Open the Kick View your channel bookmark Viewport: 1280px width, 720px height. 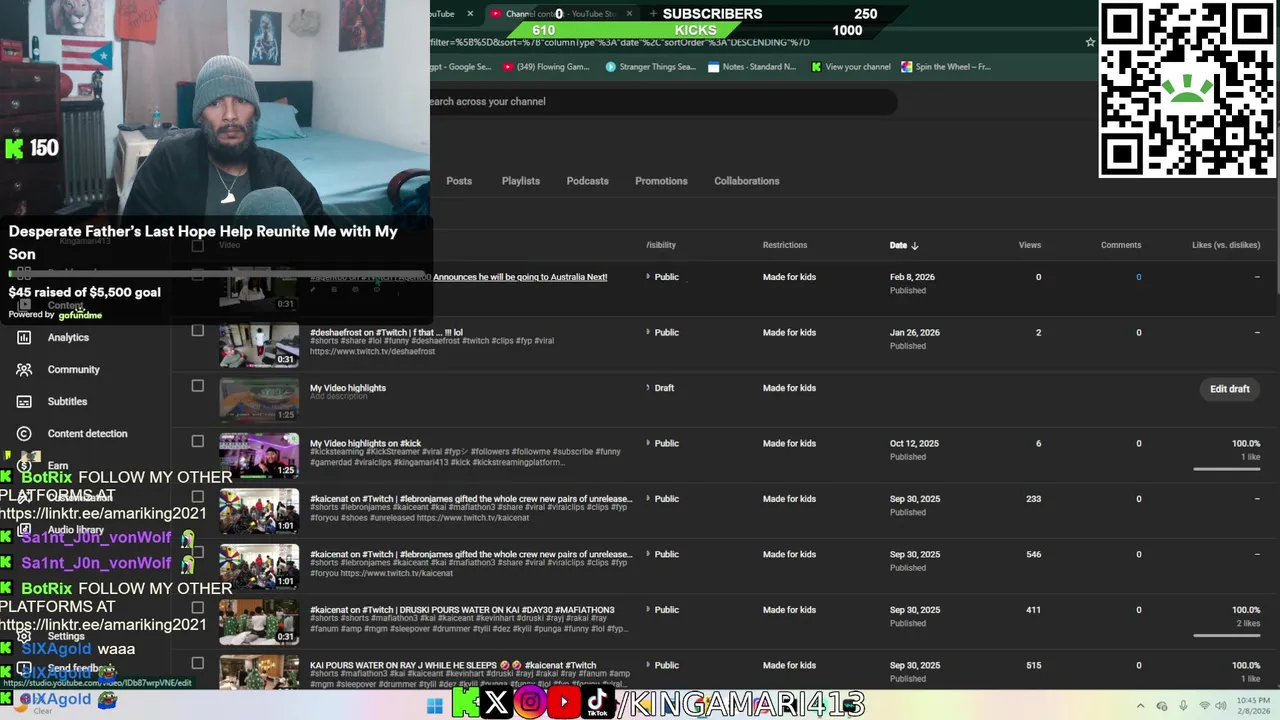[x=851, y=67]
